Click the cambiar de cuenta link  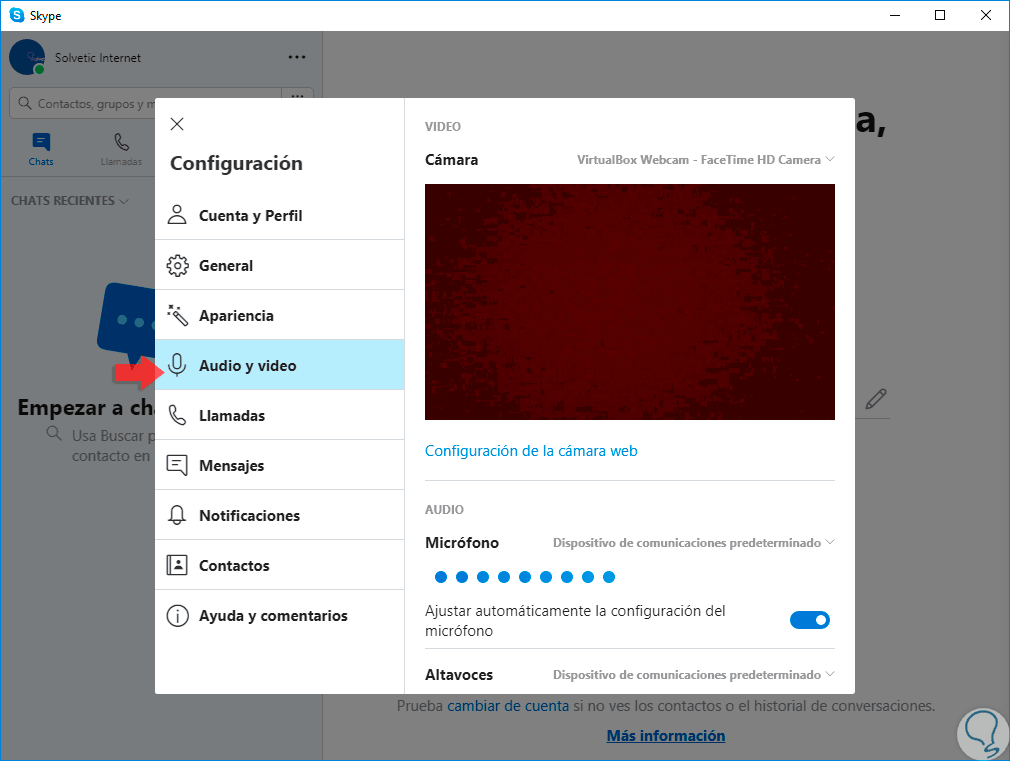coord(508,706)
